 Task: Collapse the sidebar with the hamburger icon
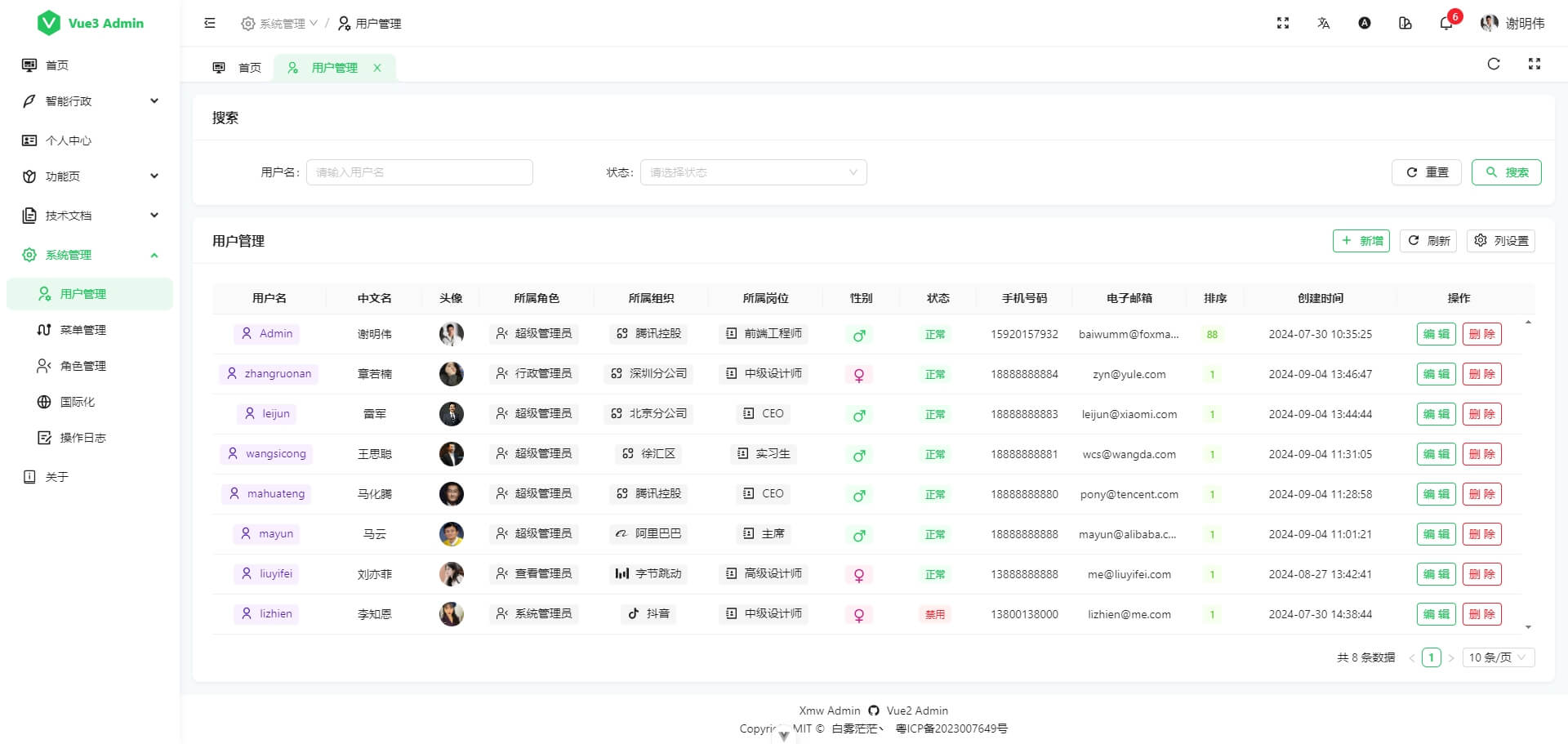[x=210, y=23]
